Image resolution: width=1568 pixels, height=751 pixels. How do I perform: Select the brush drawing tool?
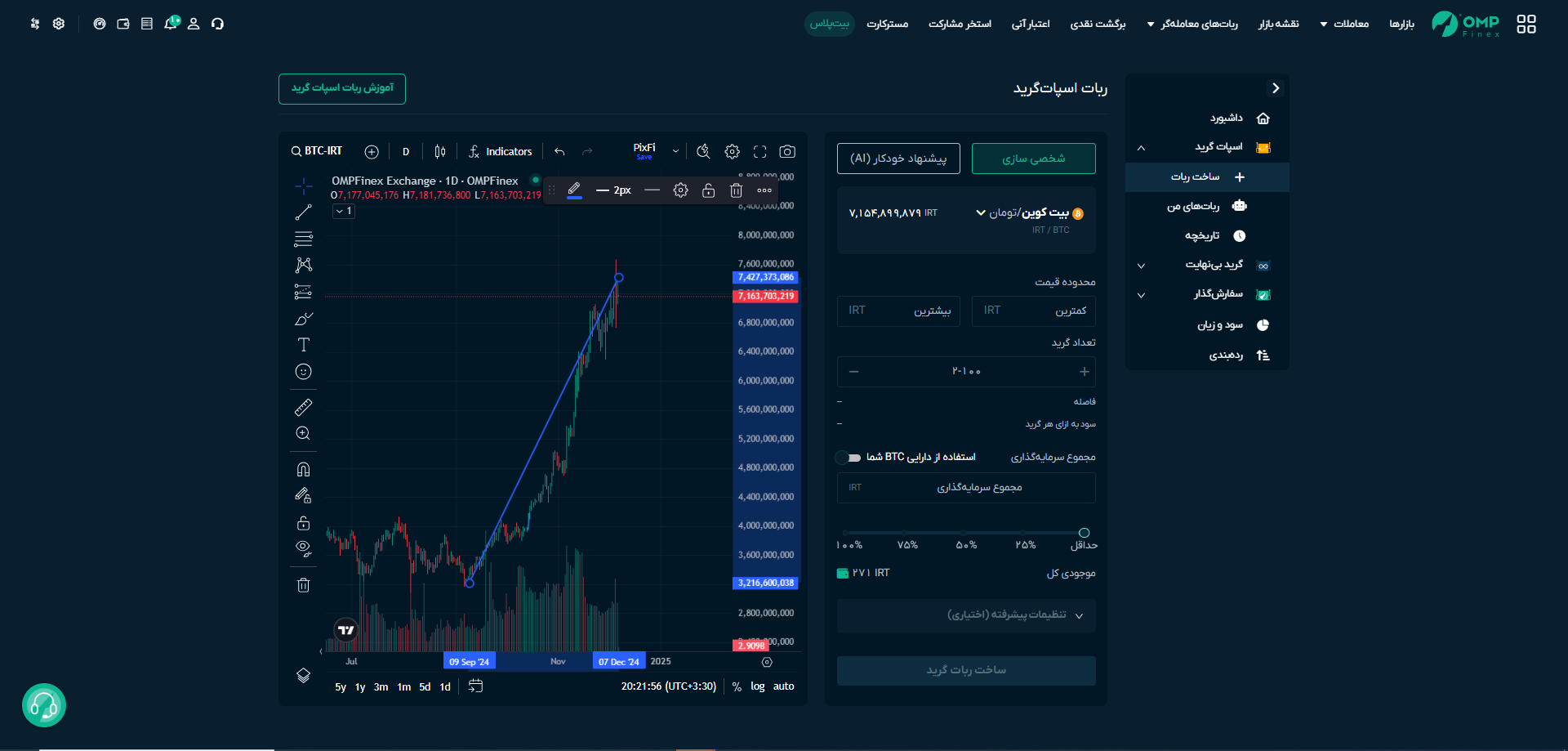(x=303, y=319)
